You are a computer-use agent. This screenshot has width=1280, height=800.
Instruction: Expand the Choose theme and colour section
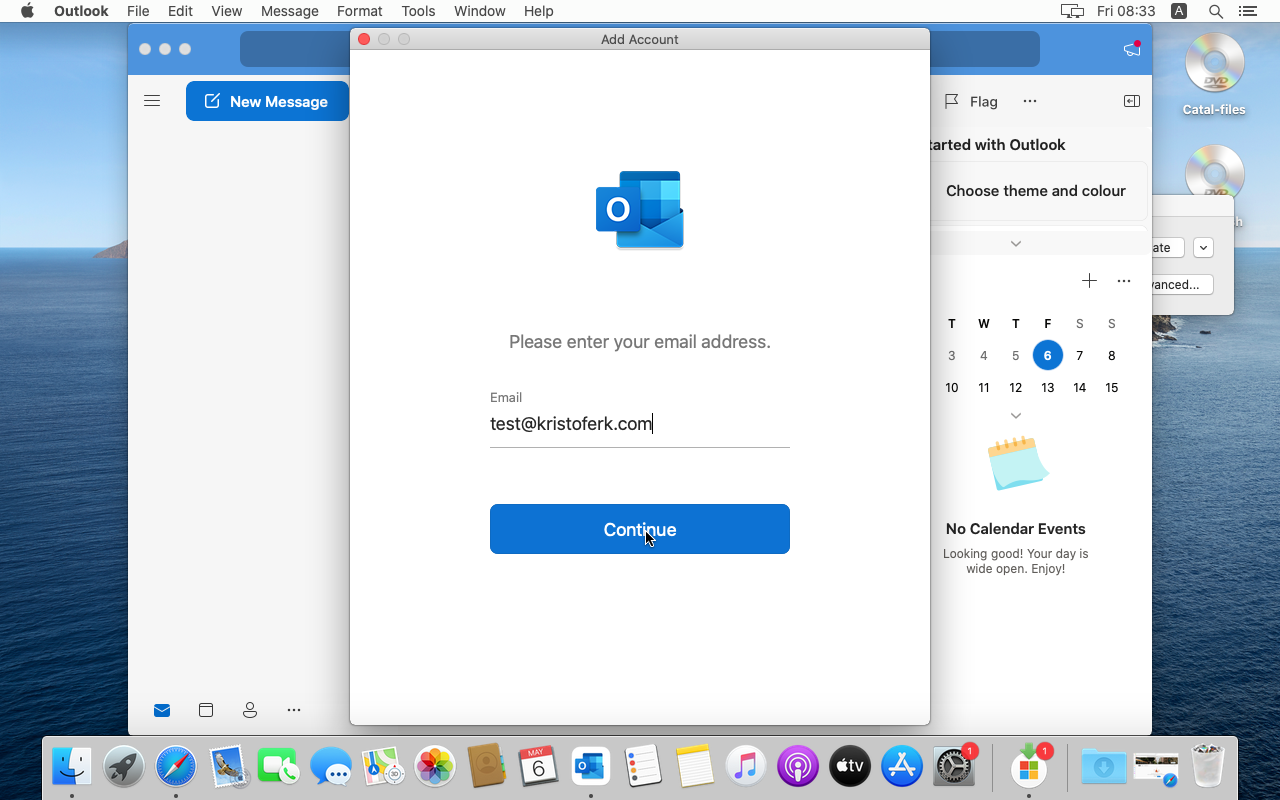pos(1015,243)
